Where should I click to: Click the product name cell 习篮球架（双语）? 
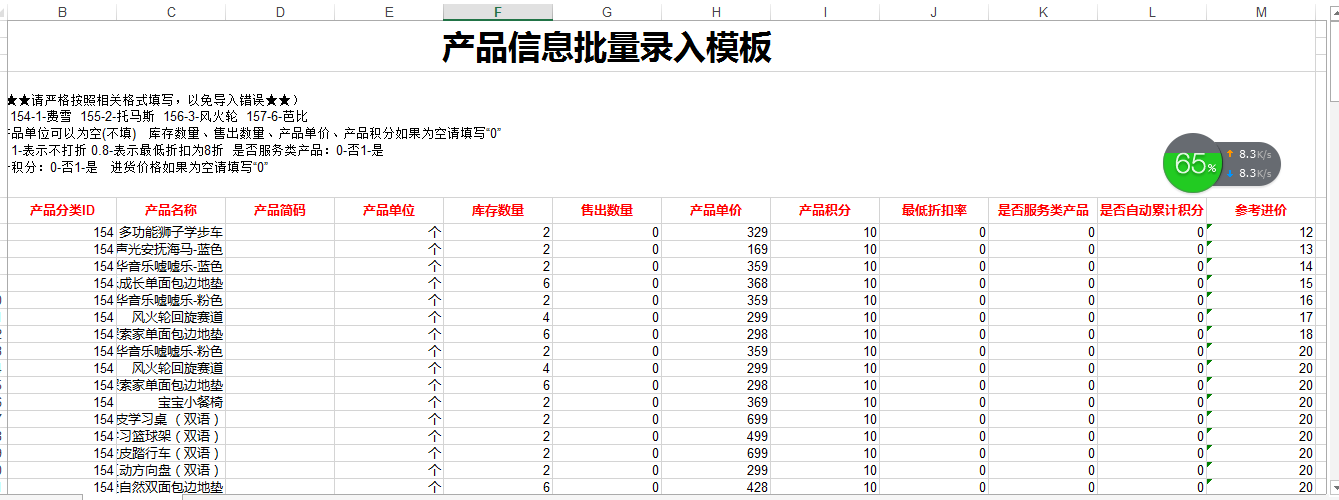click(x=171, y=436)
